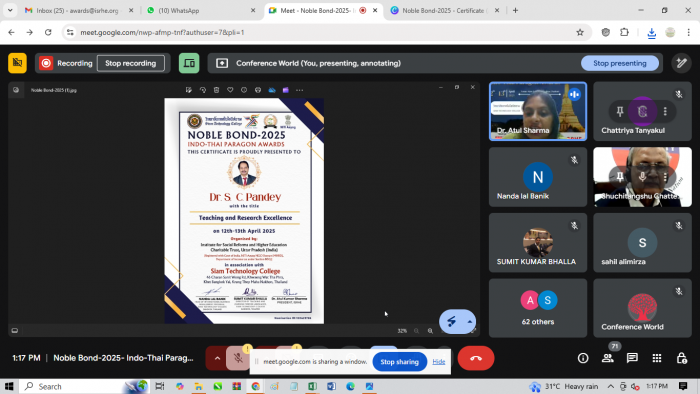Click the Stop recording button

click(130, 63)
